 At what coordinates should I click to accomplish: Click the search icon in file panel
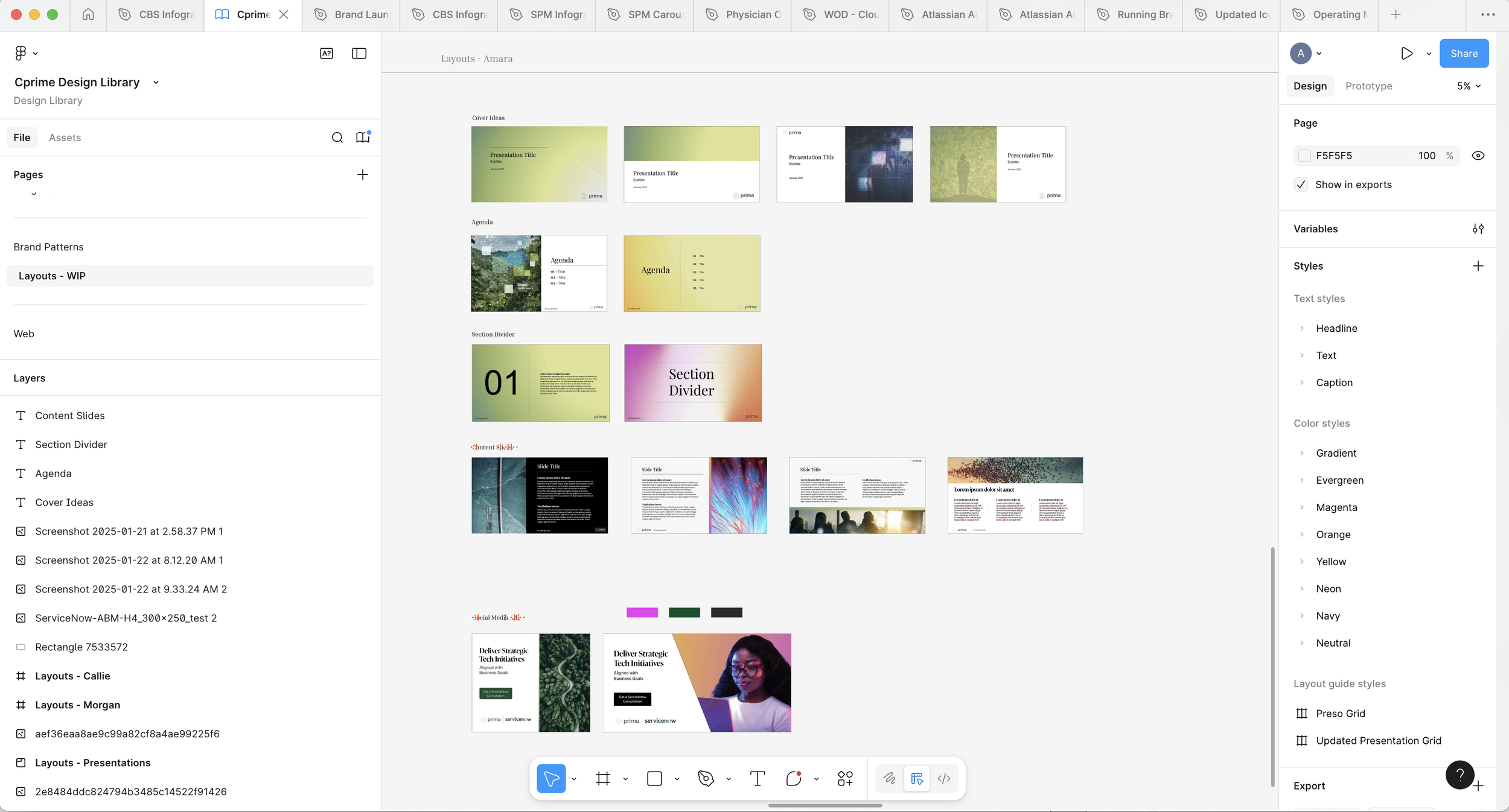tap(337, 138)
